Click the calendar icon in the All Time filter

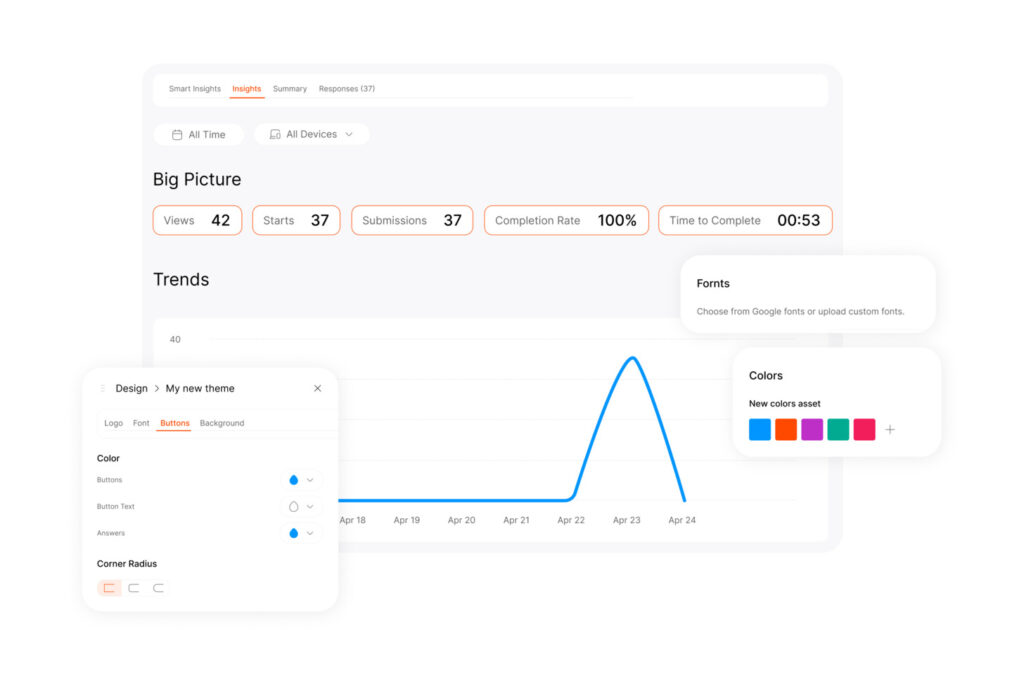coord(177,134)
